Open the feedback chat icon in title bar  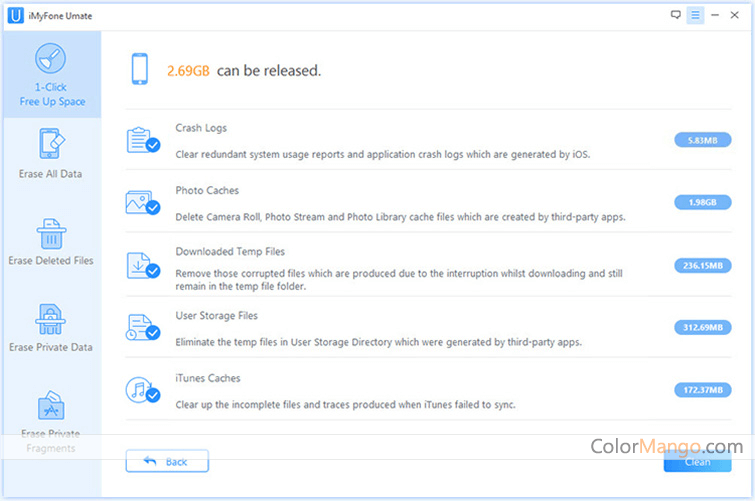coord(676,15)
